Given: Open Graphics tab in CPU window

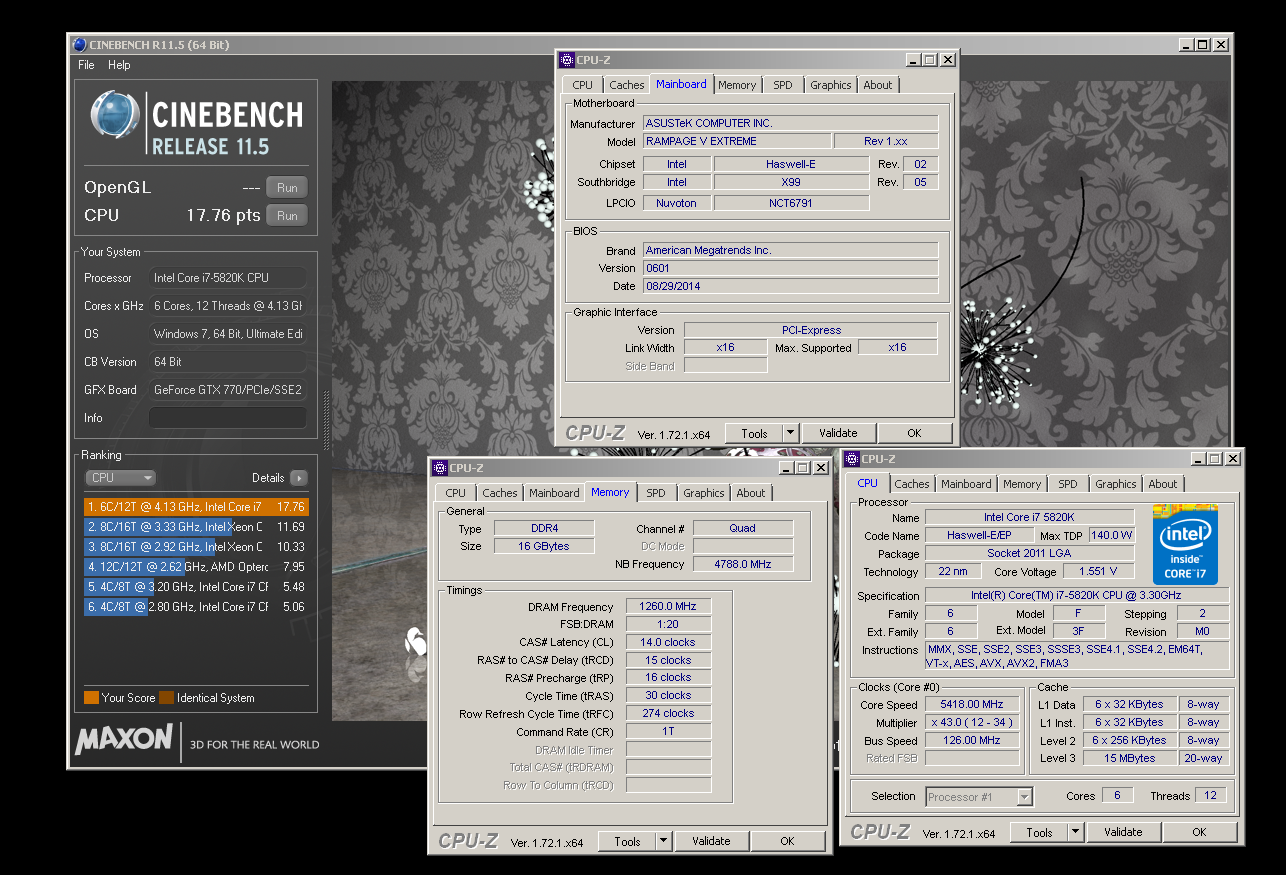Looking at the screenshot, I should (1116, 484).
